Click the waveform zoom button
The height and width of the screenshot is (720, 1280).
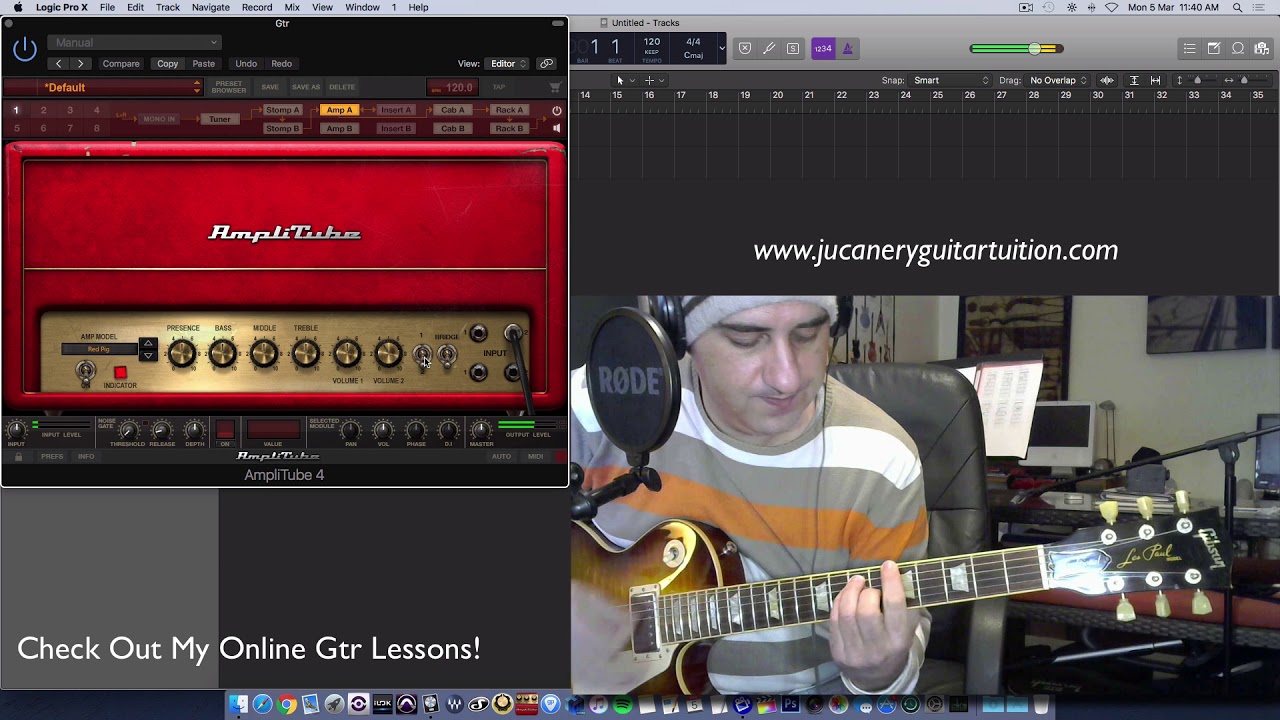click(1107, 80)
